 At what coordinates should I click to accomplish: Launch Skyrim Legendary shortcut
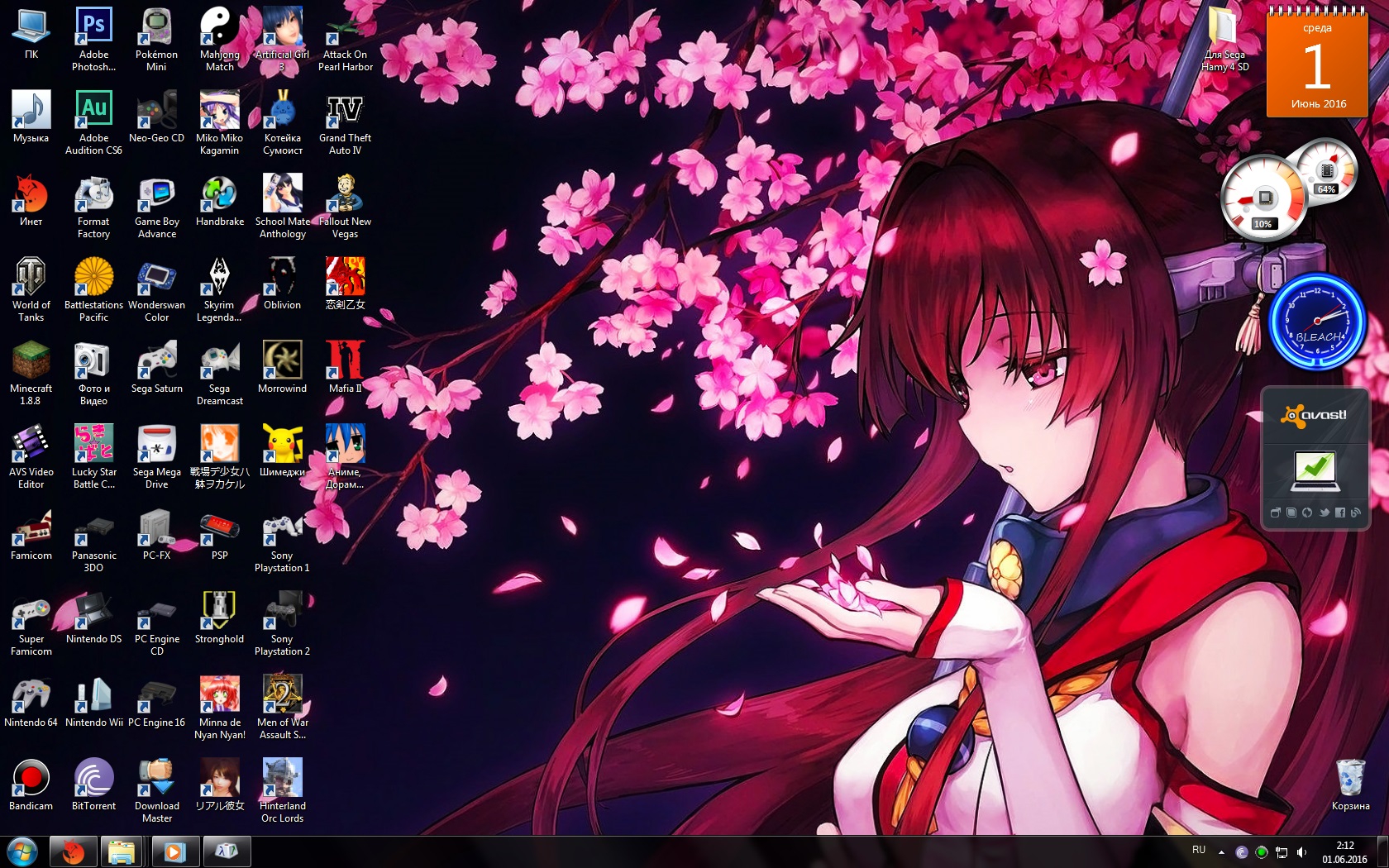(219, 289)
